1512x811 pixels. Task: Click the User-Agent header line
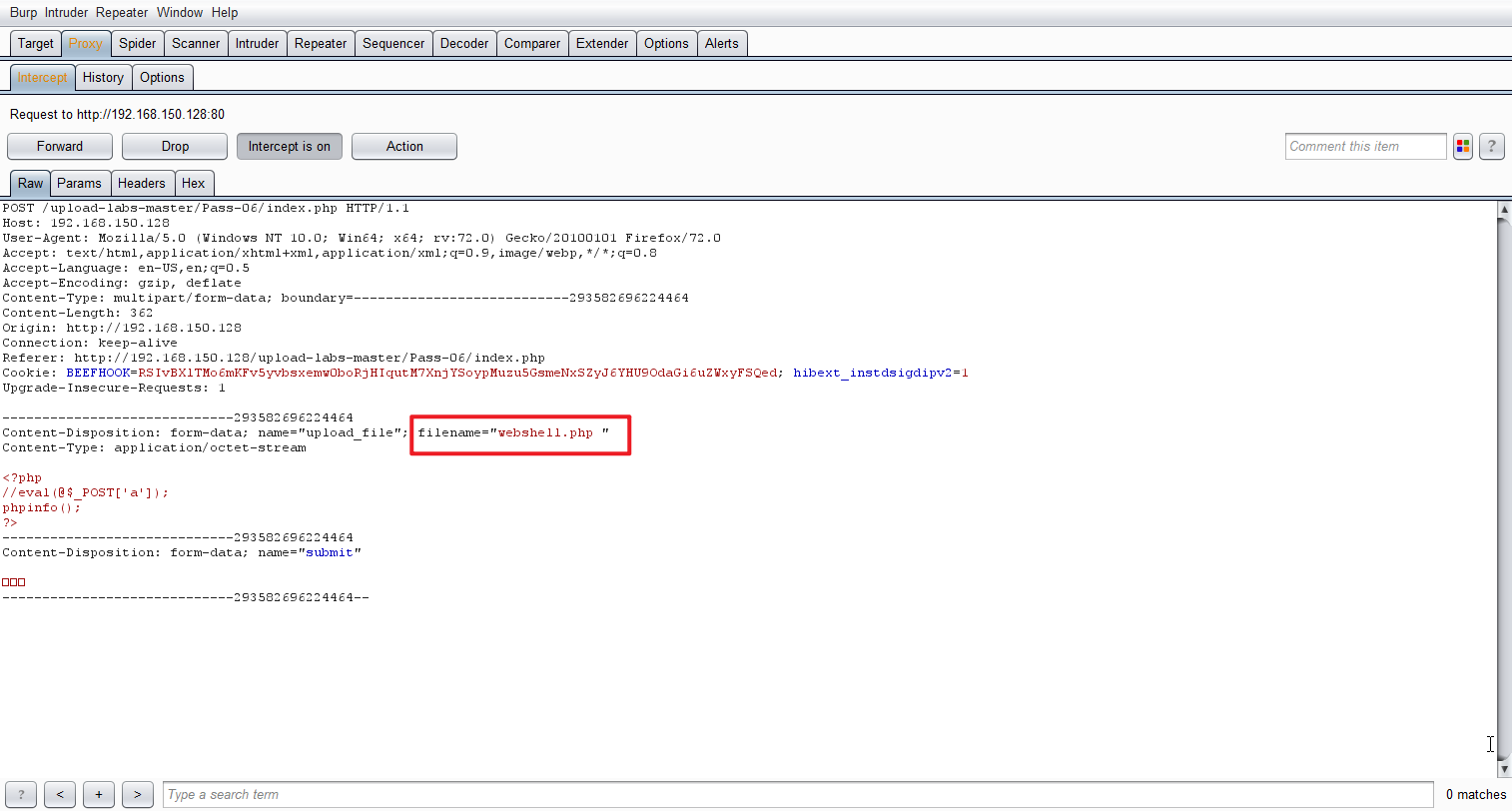click(362, 238)
